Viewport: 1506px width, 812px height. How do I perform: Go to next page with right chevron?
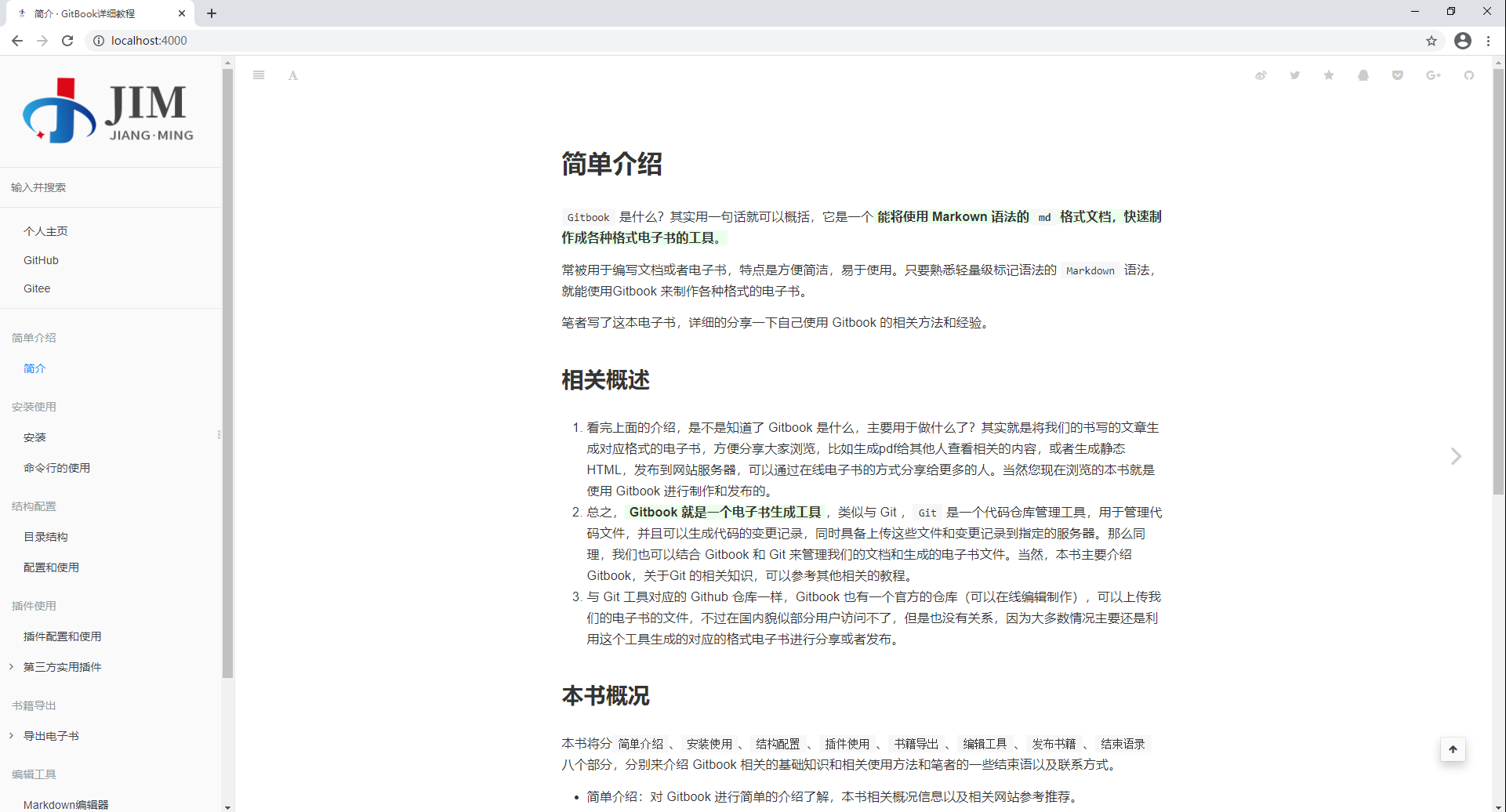pos(1456,456)
